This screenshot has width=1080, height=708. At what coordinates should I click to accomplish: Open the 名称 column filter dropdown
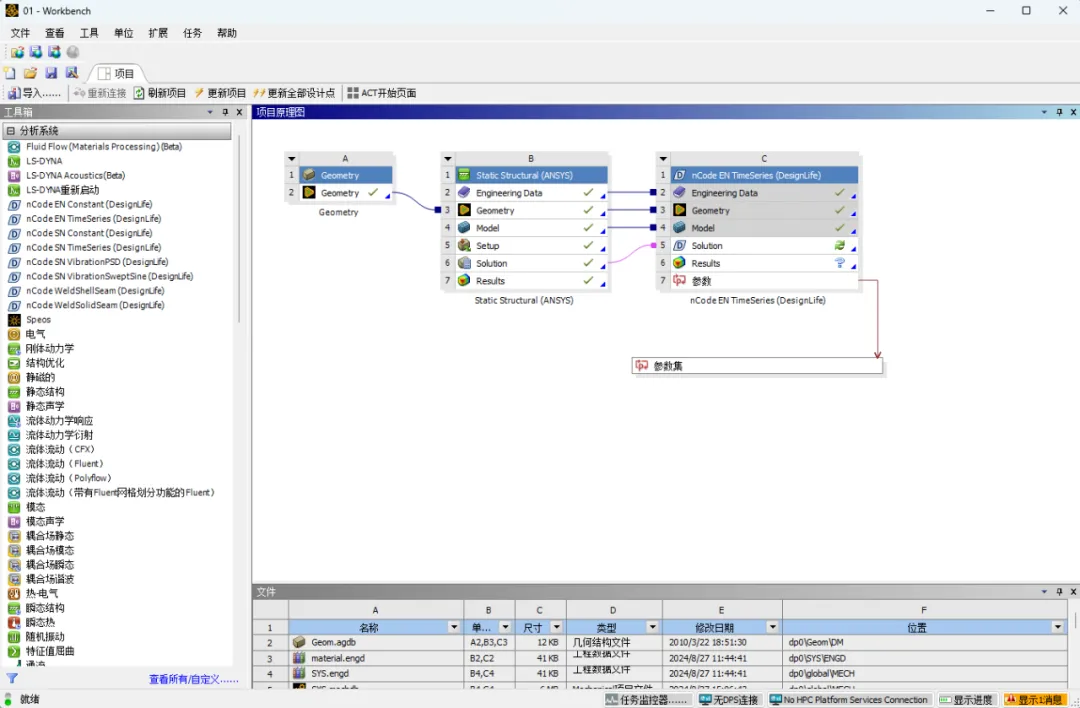click(x=454, y=627)
